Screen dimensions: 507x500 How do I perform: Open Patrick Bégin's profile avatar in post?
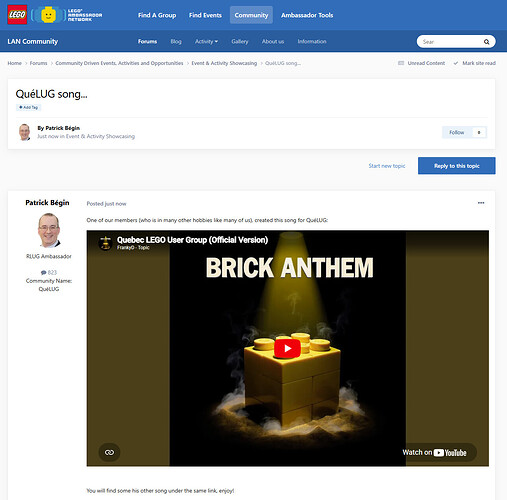click(x=49, y=230)
